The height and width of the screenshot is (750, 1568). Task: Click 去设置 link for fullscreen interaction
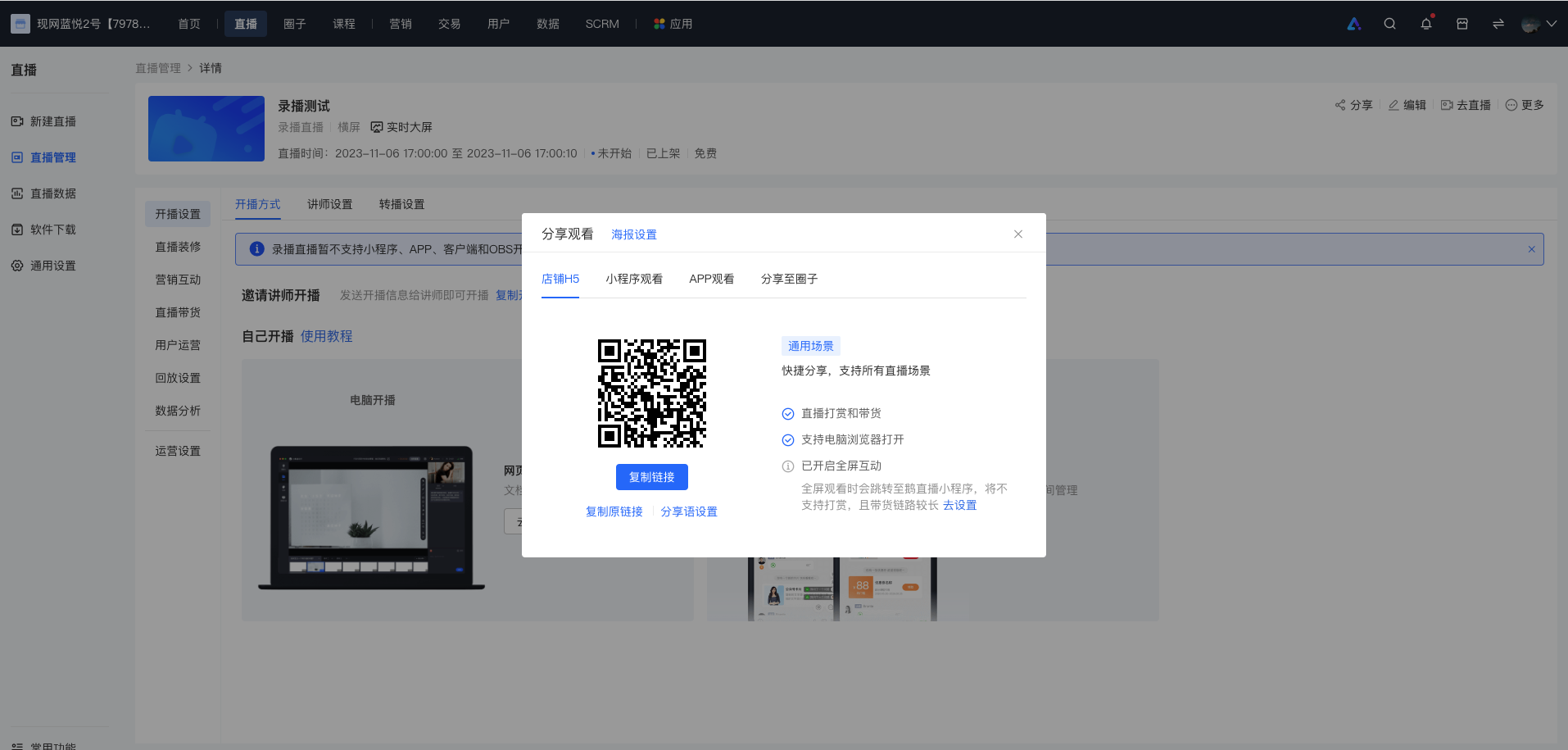(x=959, y=505)
